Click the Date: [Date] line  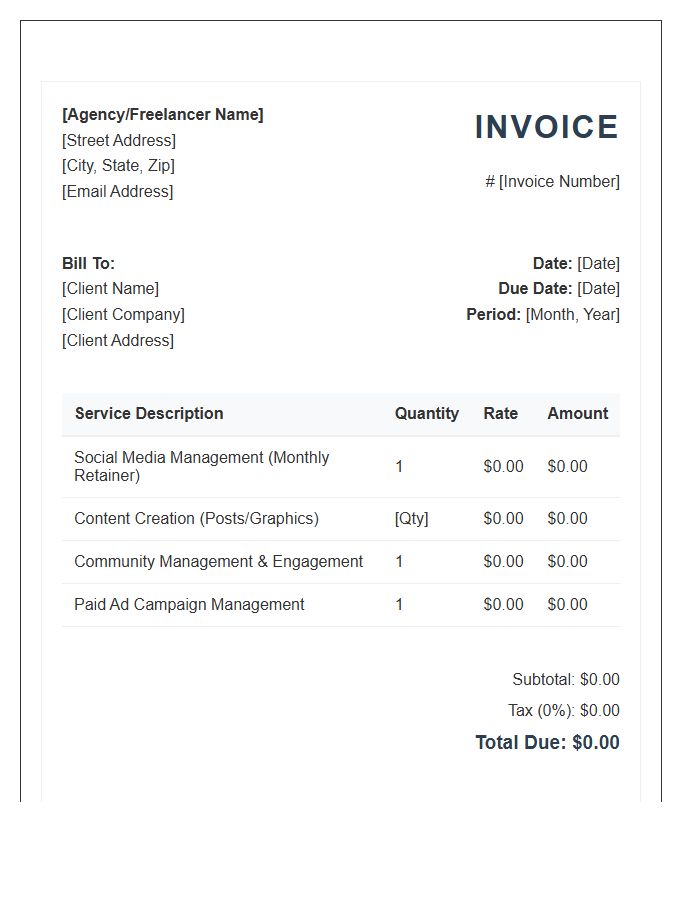tap(576, 263)
